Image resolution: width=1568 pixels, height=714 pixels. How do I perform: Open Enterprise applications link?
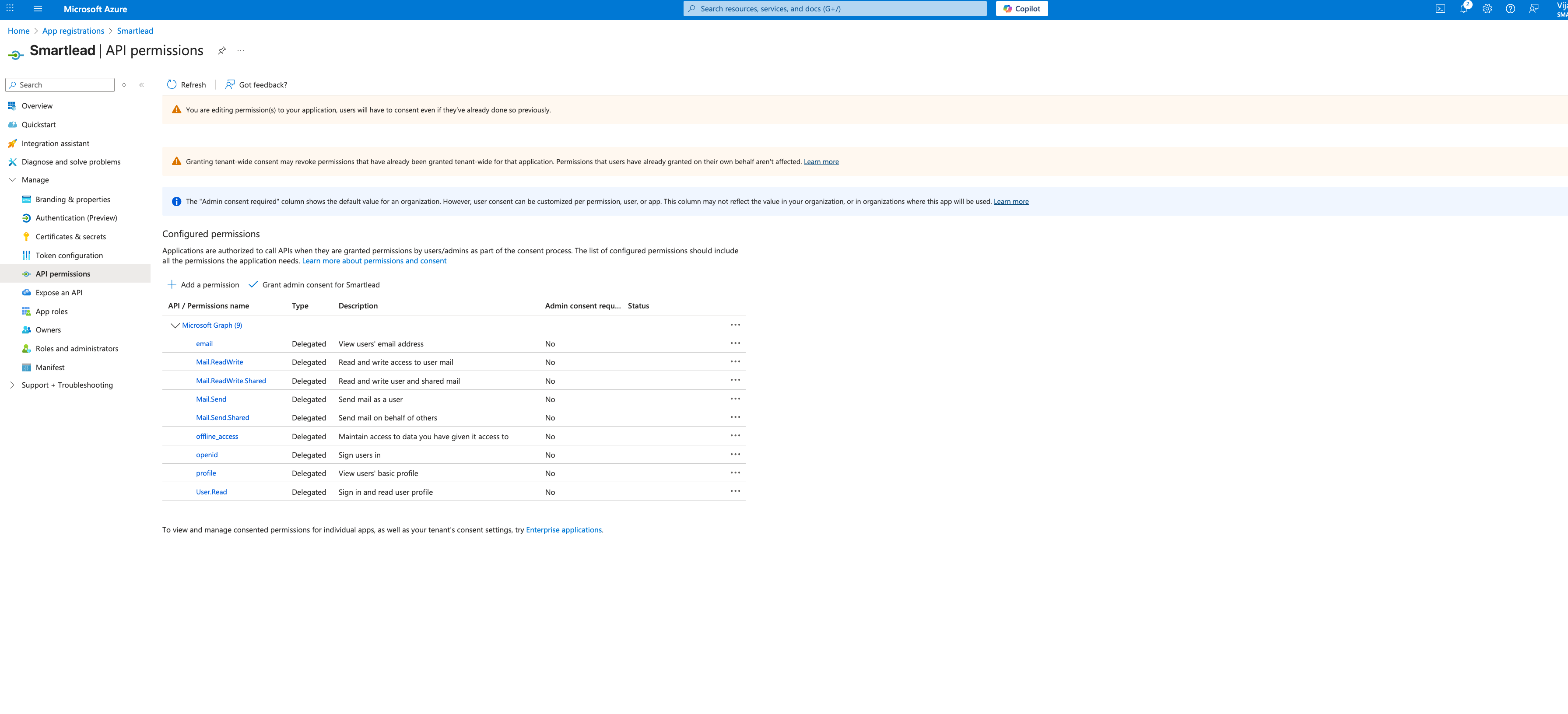(564, 530)
